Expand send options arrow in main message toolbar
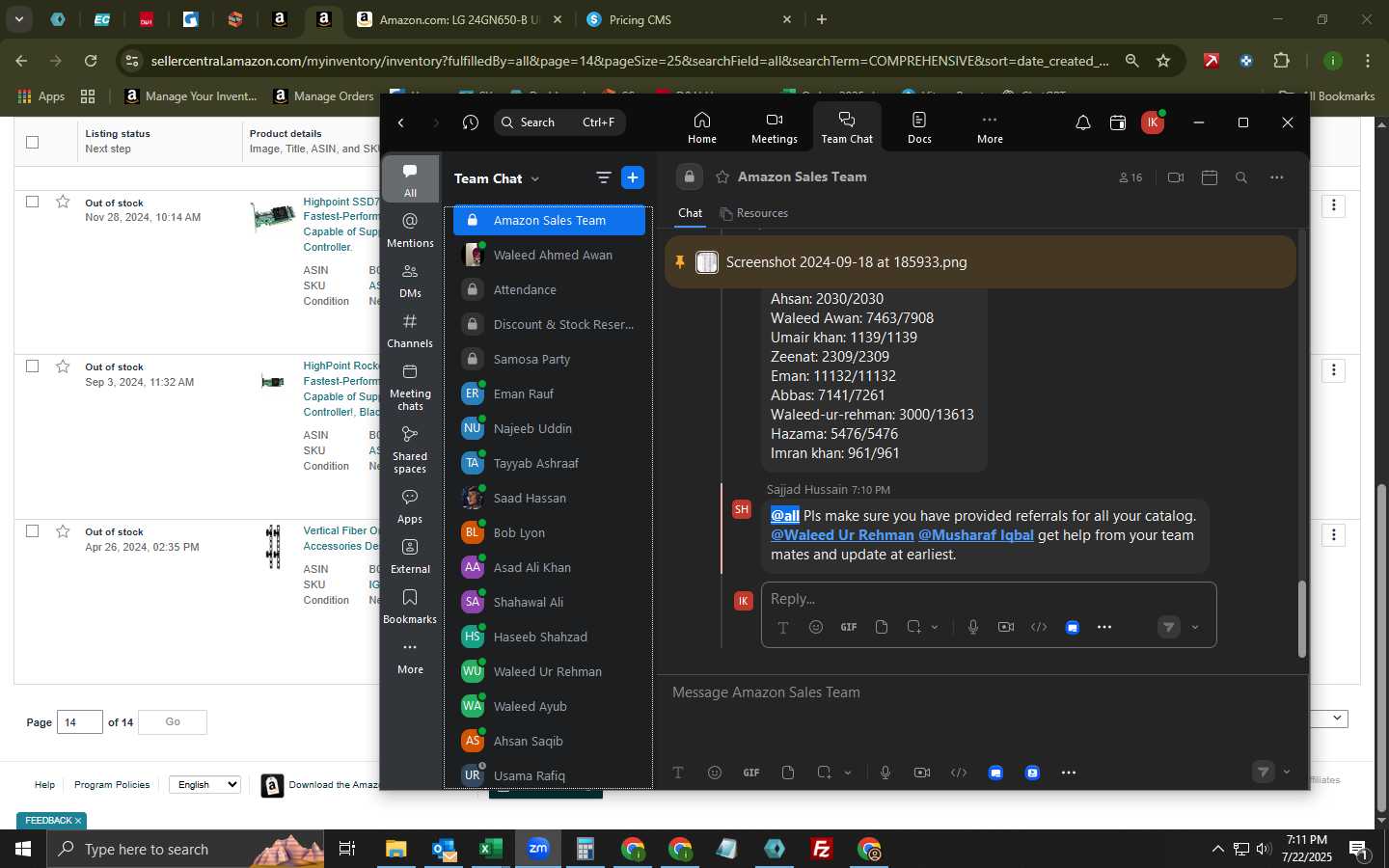The image size is (1389, 868). click(x=1287, y=772)
